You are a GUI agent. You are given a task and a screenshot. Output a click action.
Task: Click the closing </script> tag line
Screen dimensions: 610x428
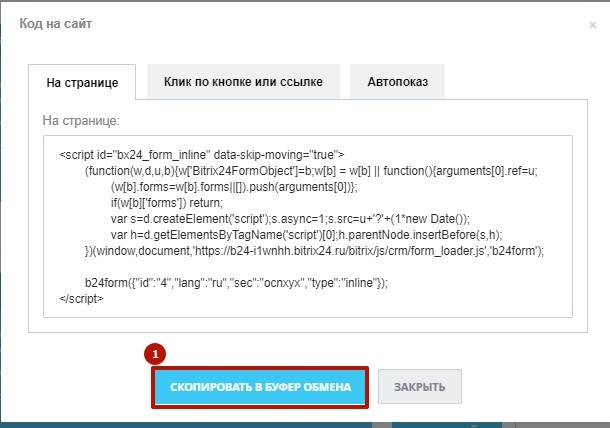pos(82,299)
